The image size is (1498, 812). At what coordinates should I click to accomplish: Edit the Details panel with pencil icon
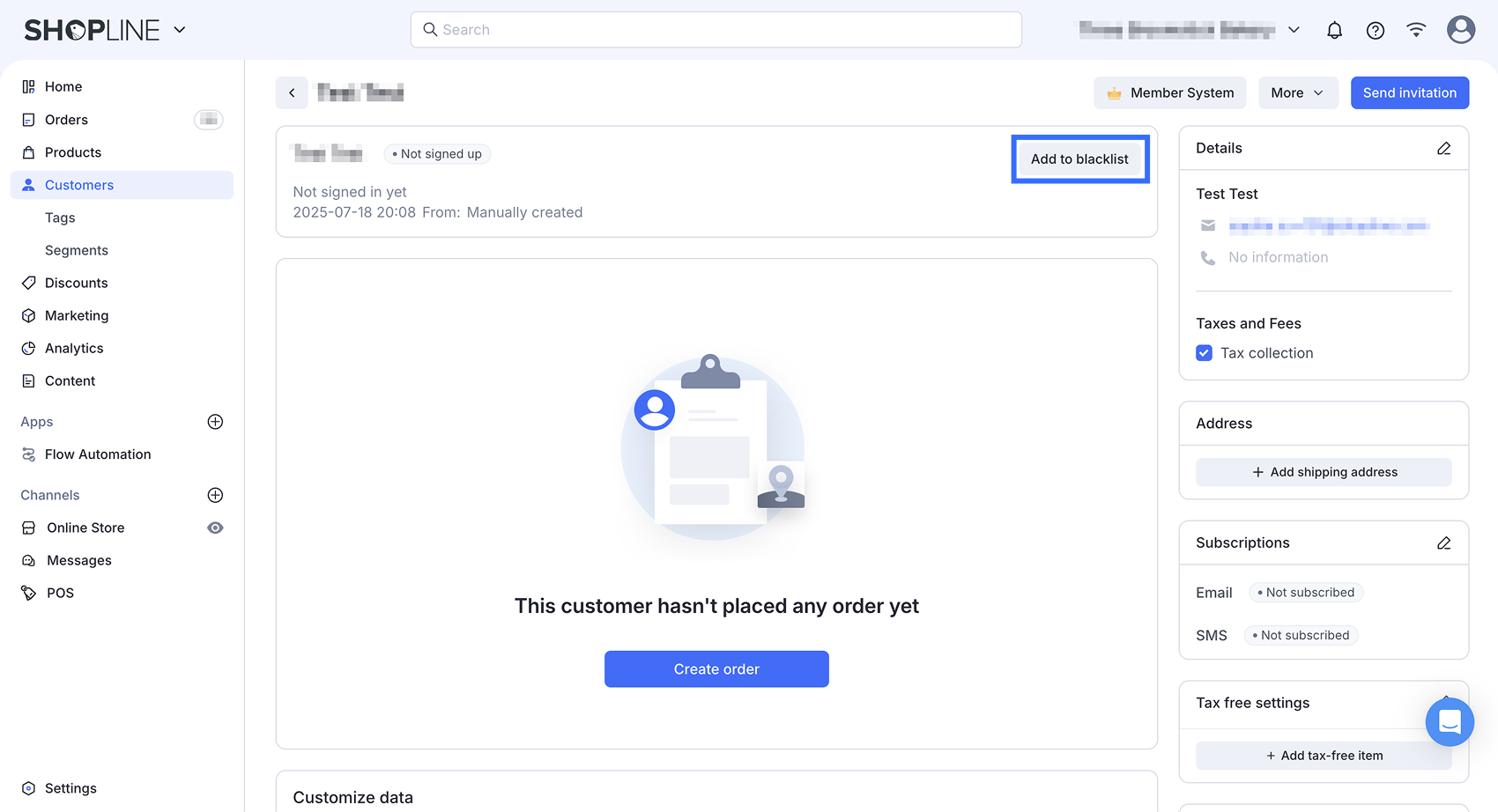click(1443, 148)
